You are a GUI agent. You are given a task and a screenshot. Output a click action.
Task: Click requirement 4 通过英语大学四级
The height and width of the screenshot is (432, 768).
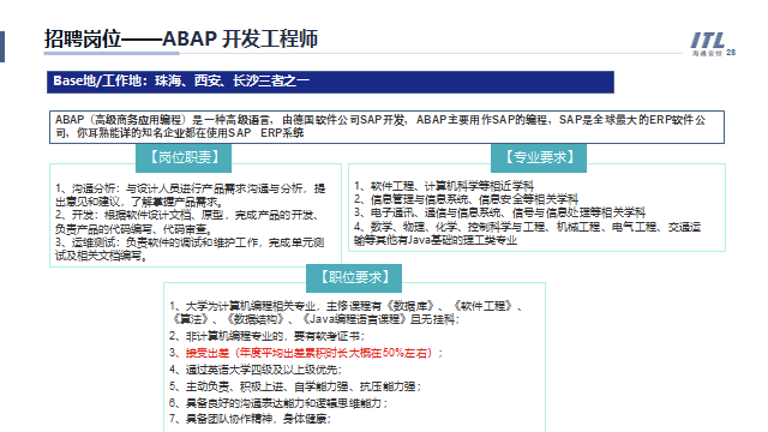(256, 369)
